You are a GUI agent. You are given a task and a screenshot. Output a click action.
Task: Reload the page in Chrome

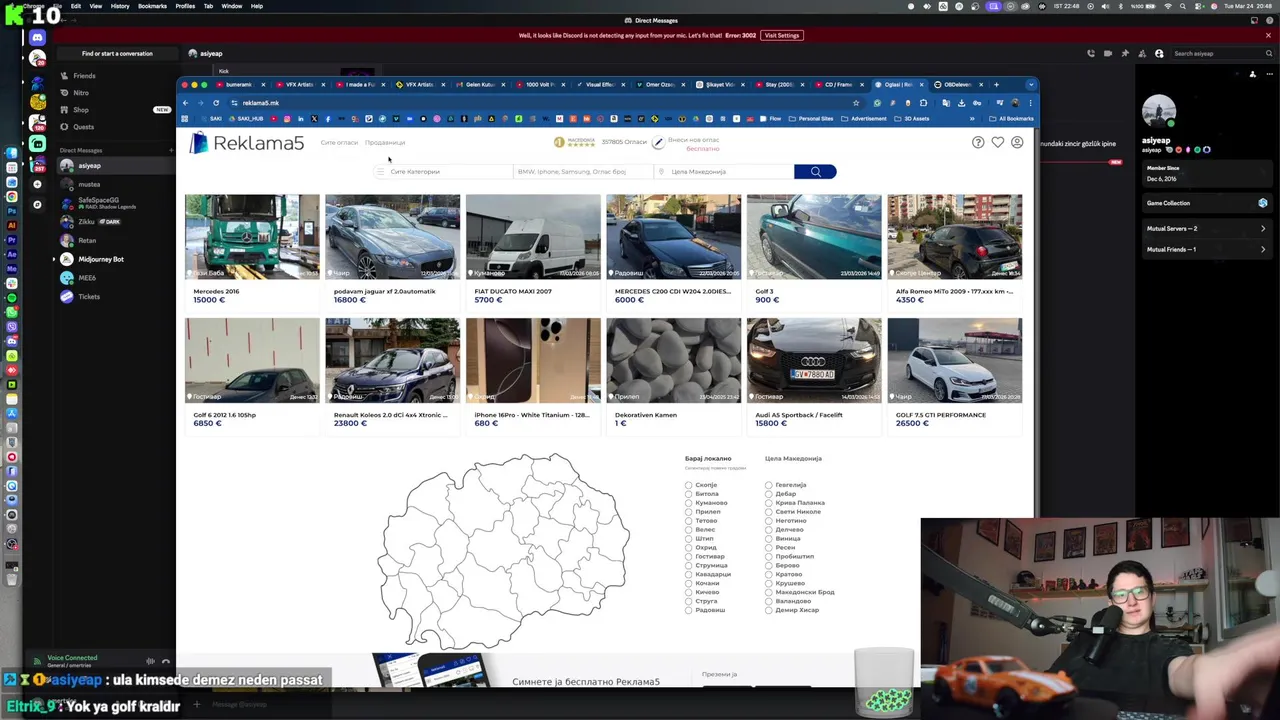click(216, 103)
